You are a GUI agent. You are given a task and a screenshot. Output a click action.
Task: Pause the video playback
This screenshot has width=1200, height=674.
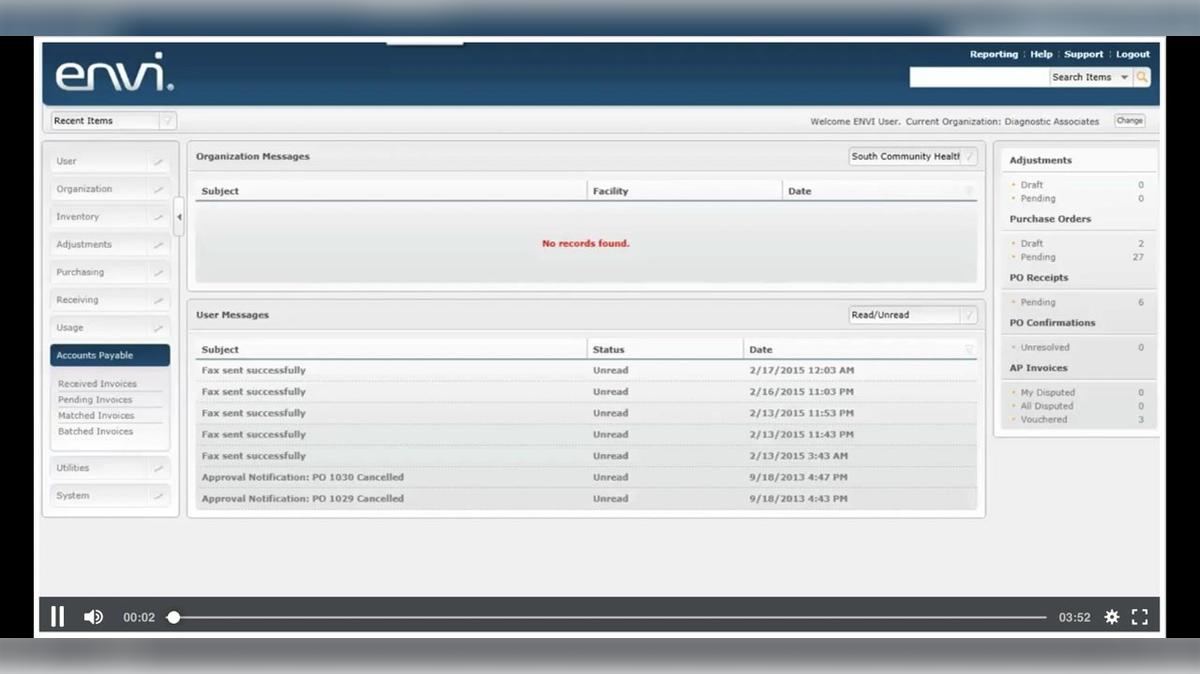(x=57, y=616)
